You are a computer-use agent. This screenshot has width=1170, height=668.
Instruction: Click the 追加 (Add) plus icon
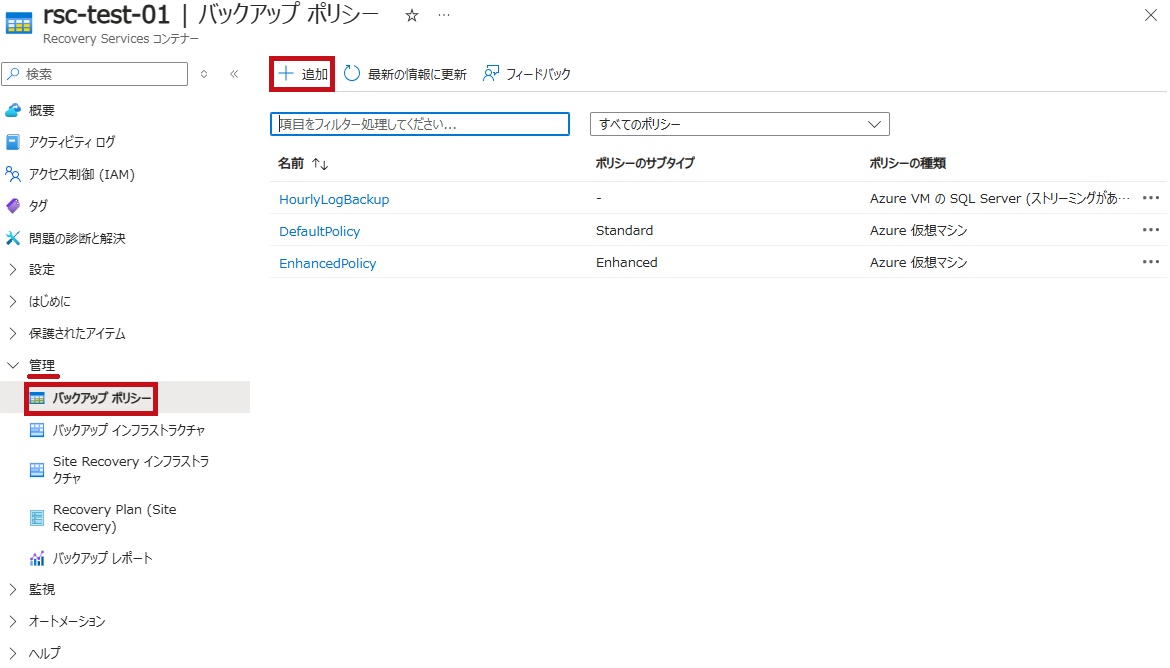(x=286, y=73)
